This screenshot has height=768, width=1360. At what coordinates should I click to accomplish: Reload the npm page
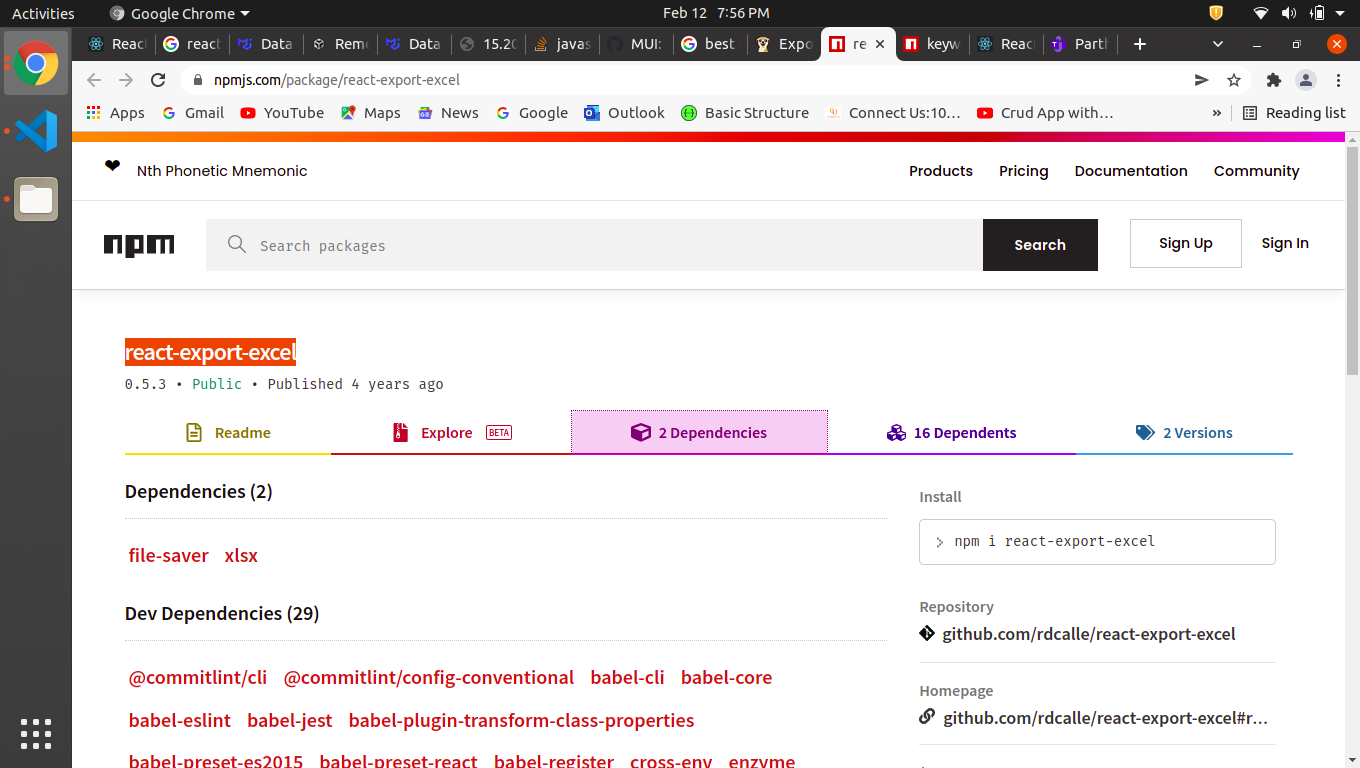[158, 80]
